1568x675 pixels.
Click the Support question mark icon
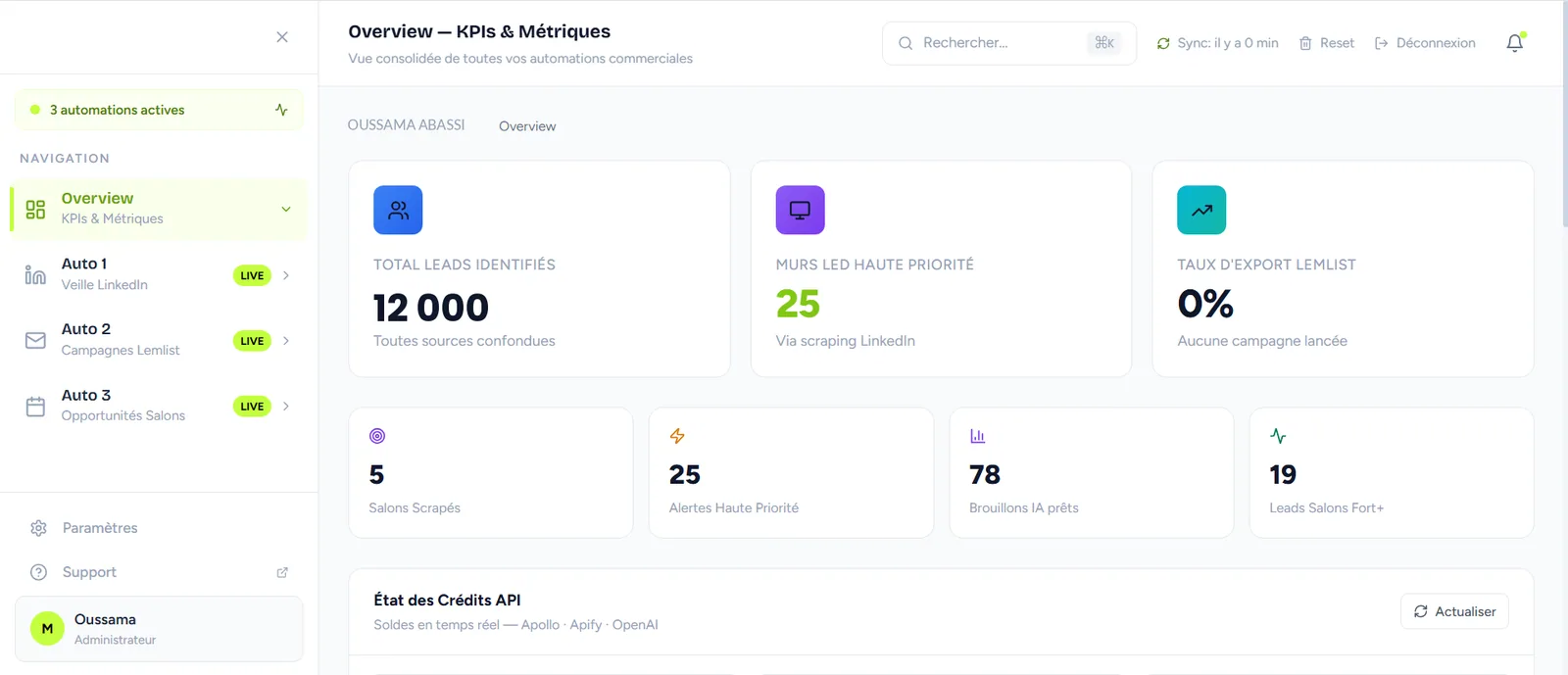coord(39,572)
